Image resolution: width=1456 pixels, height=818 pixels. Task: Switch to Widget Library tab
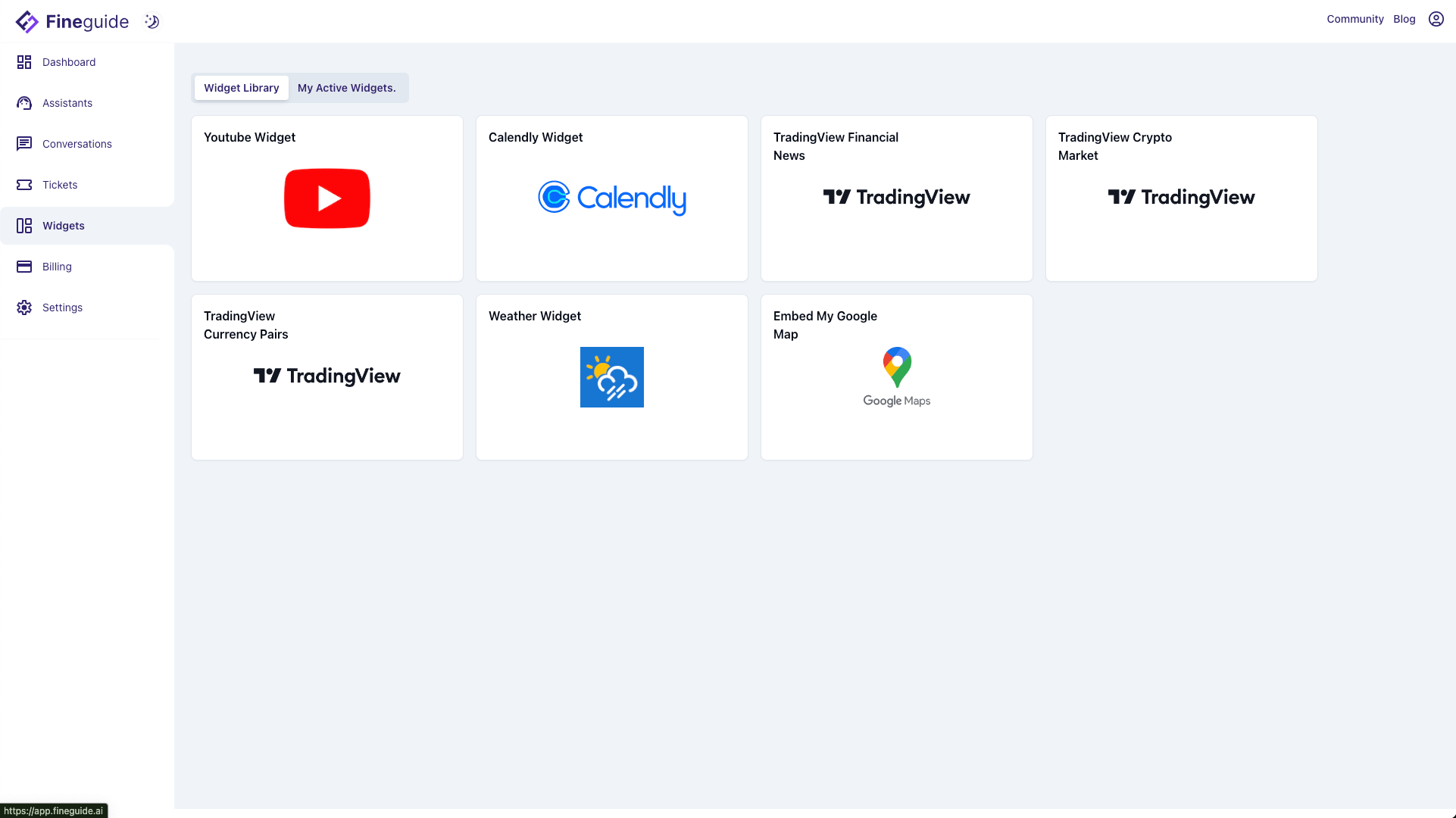(x=241, y=88)
